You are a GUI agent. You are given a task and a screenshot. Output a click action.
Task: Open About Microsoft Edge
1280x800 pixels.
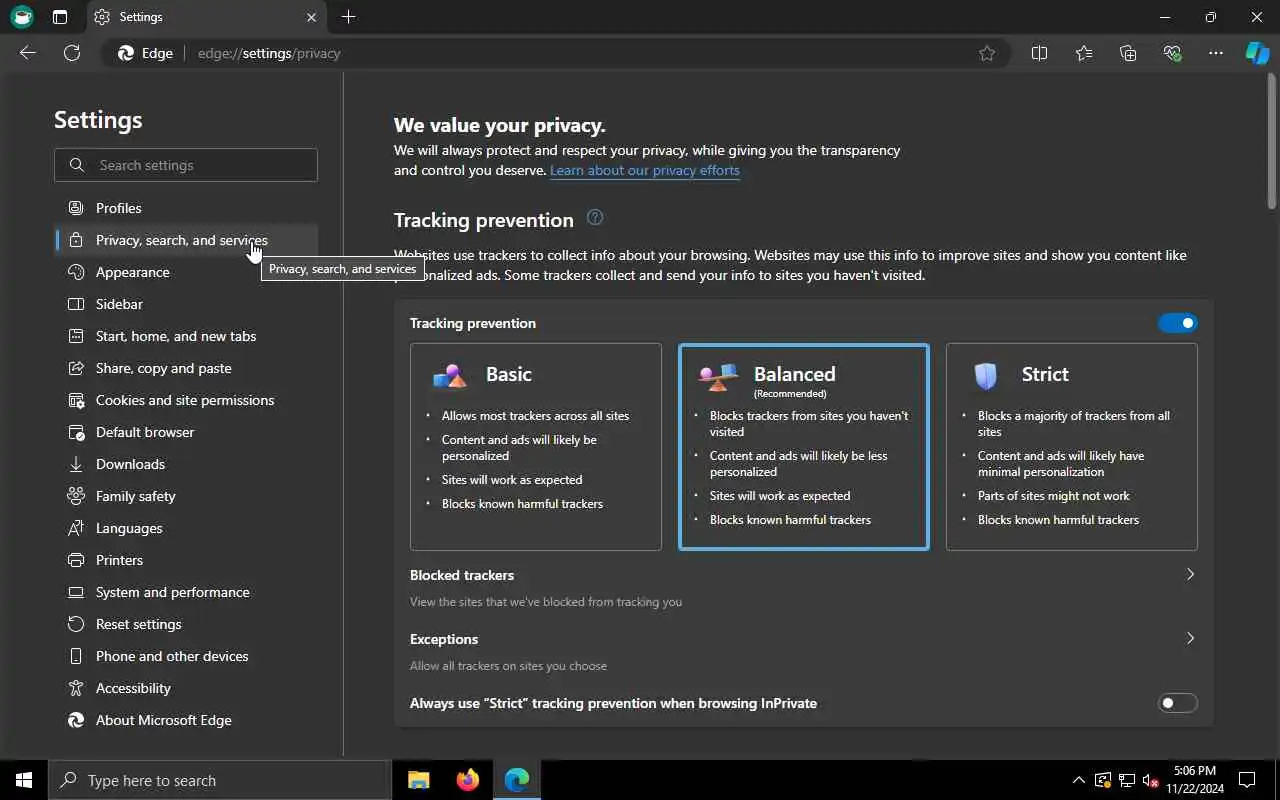tap(186, 720)
